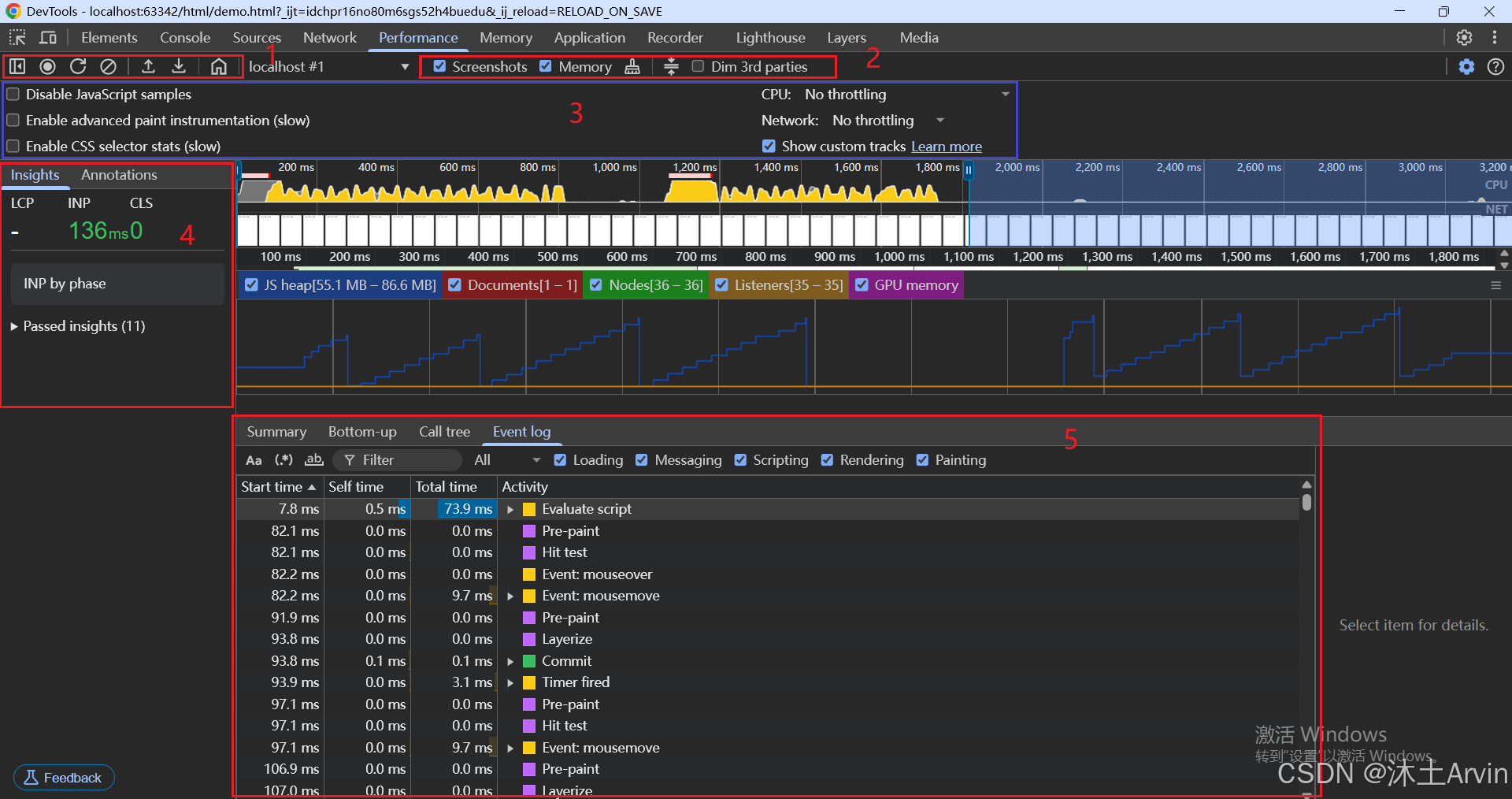This screenshot has height=799, width=1512.
Task: Toggle Show custom tracks checkbox
Action: click(769, 146)
